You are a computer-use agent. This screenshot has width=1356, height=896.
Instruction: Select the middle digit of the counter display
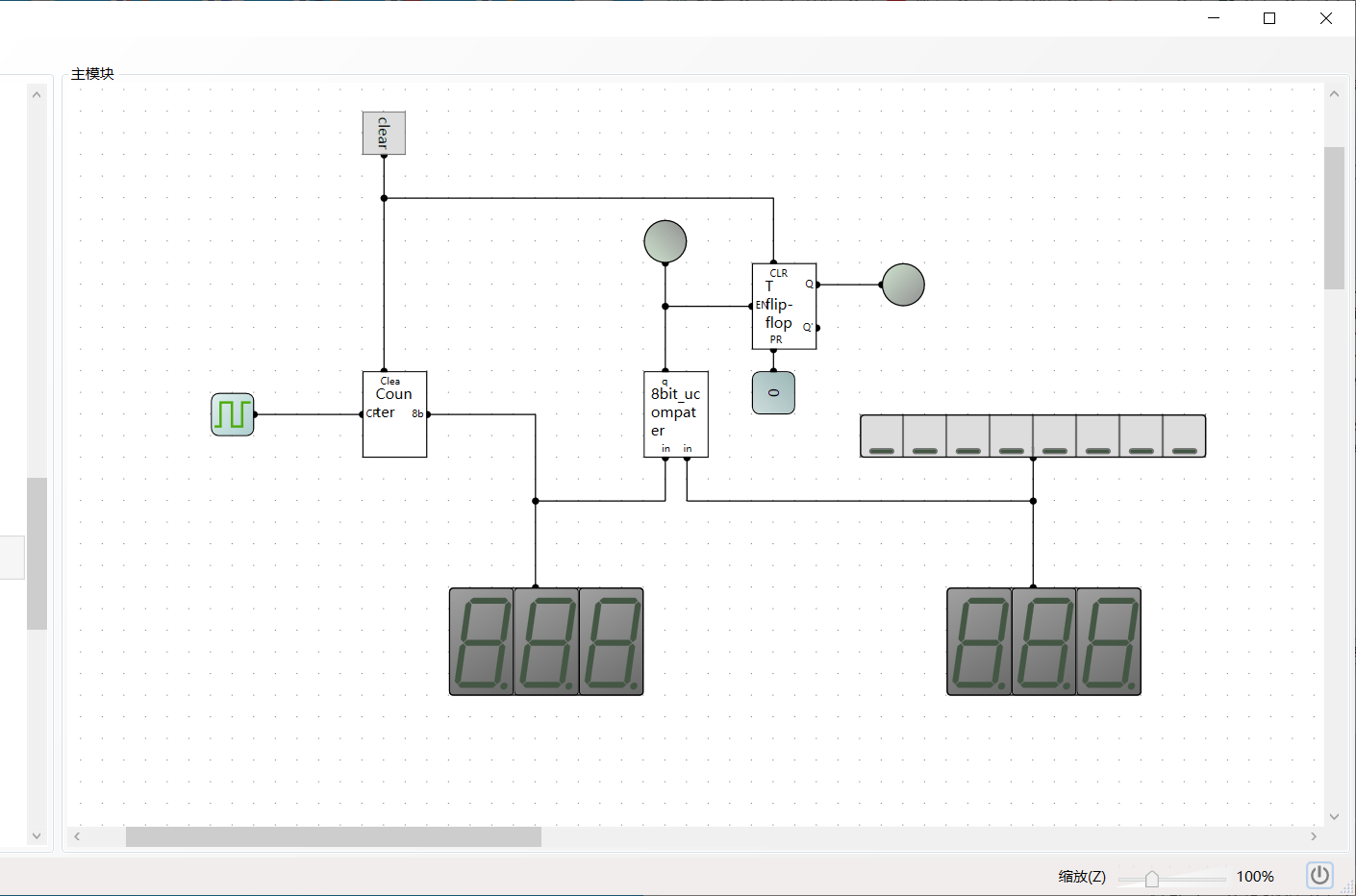point(546,641)
